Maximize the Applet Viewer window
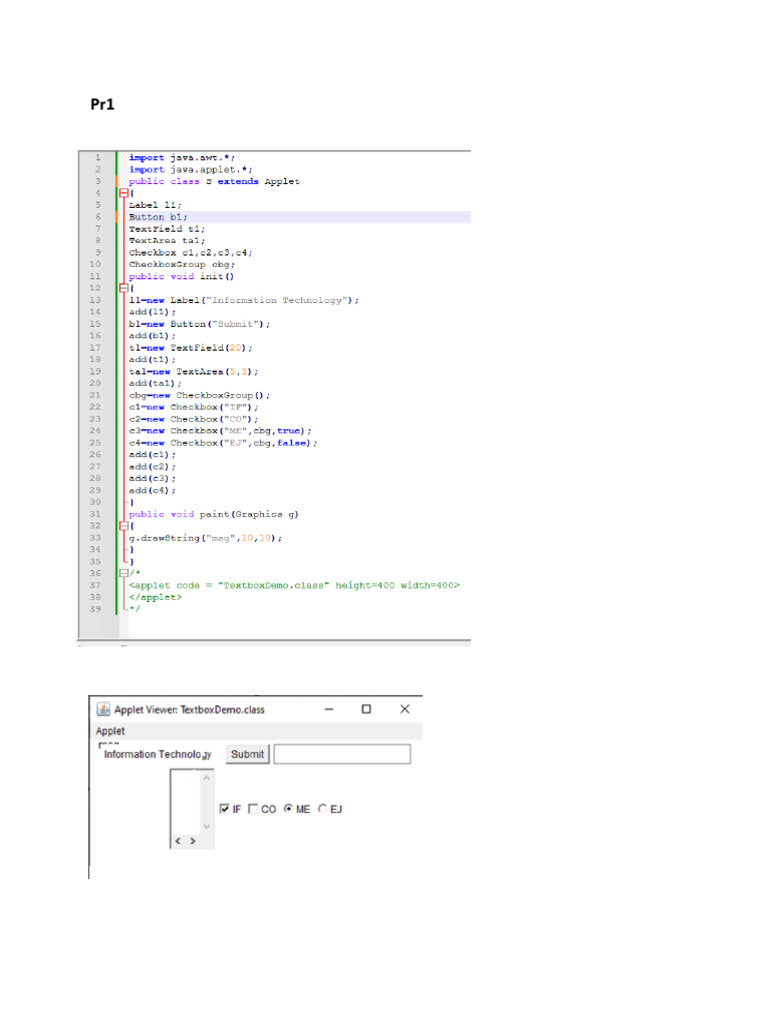768x1024 pixels. point(366,709)
